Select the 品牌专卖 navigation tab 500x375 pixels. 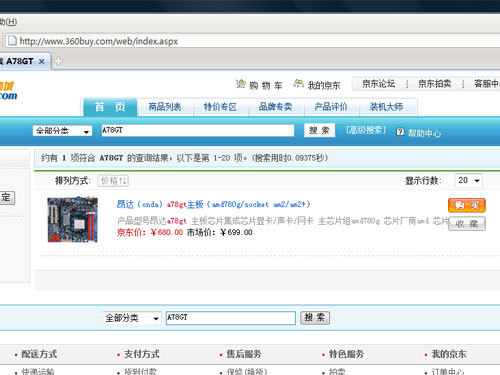pos(276,107)
